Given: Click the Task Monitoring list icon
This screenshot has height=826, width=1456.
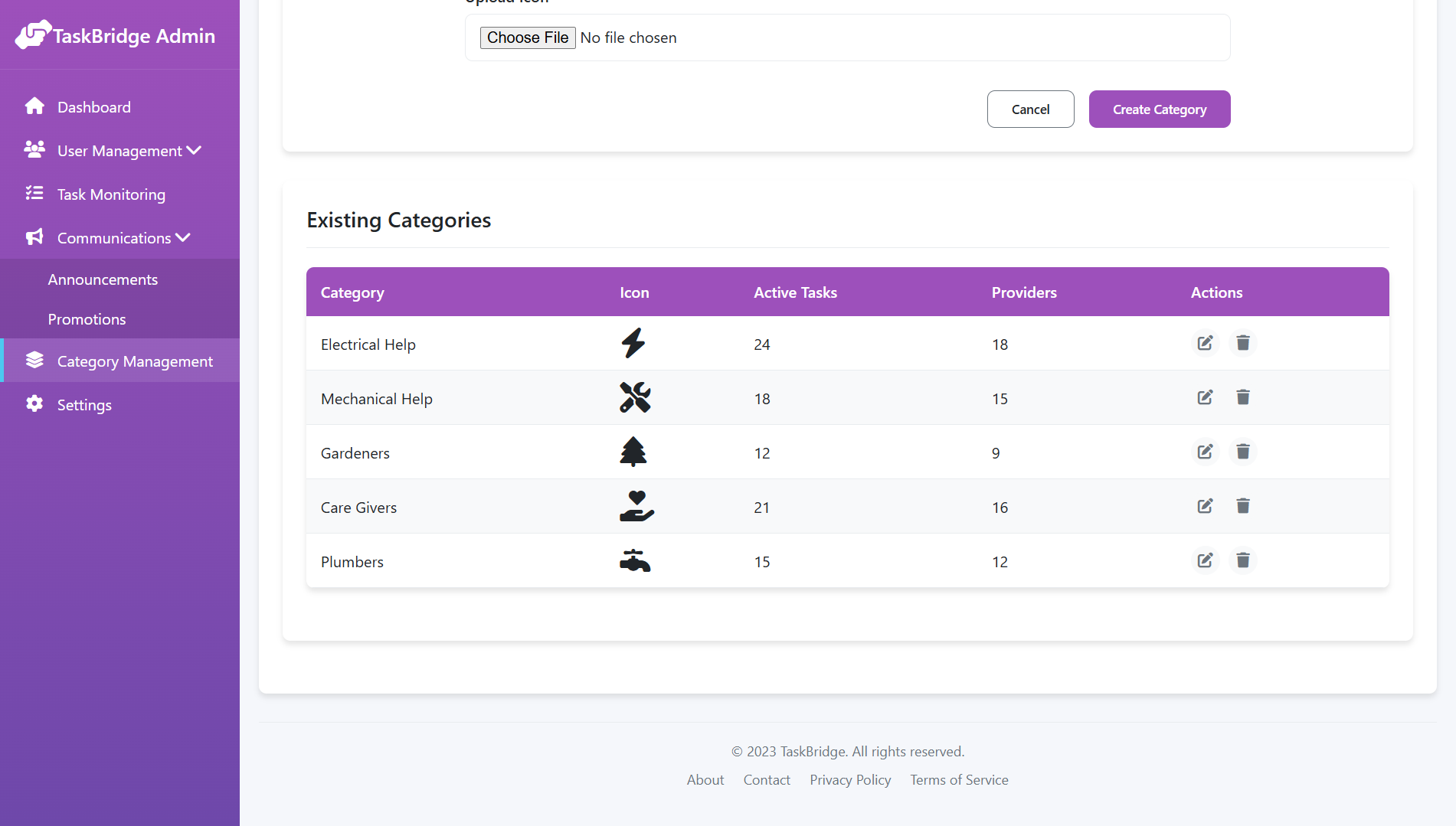Looking at the screenshot, I should pyautogui.click(x=35, y=194).
